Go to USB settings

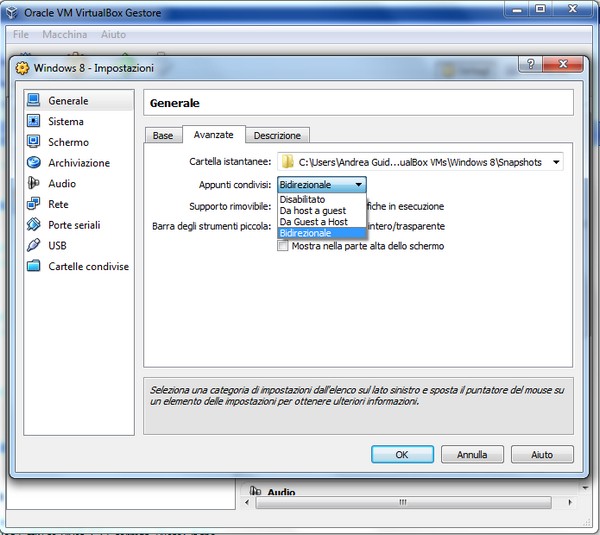click(x=57, y=245)
